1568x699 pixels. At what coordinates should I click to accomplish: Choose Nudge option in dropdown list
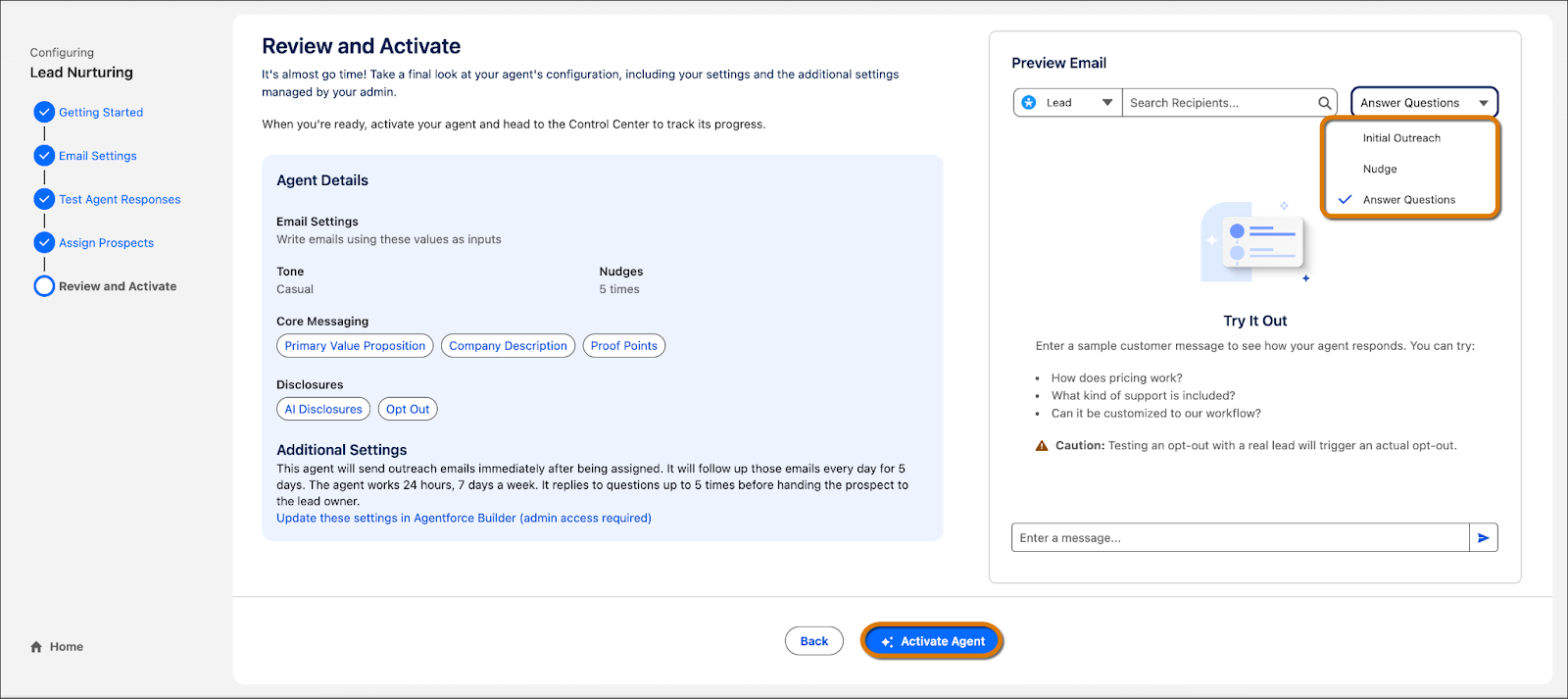(x=1380, y=170)
